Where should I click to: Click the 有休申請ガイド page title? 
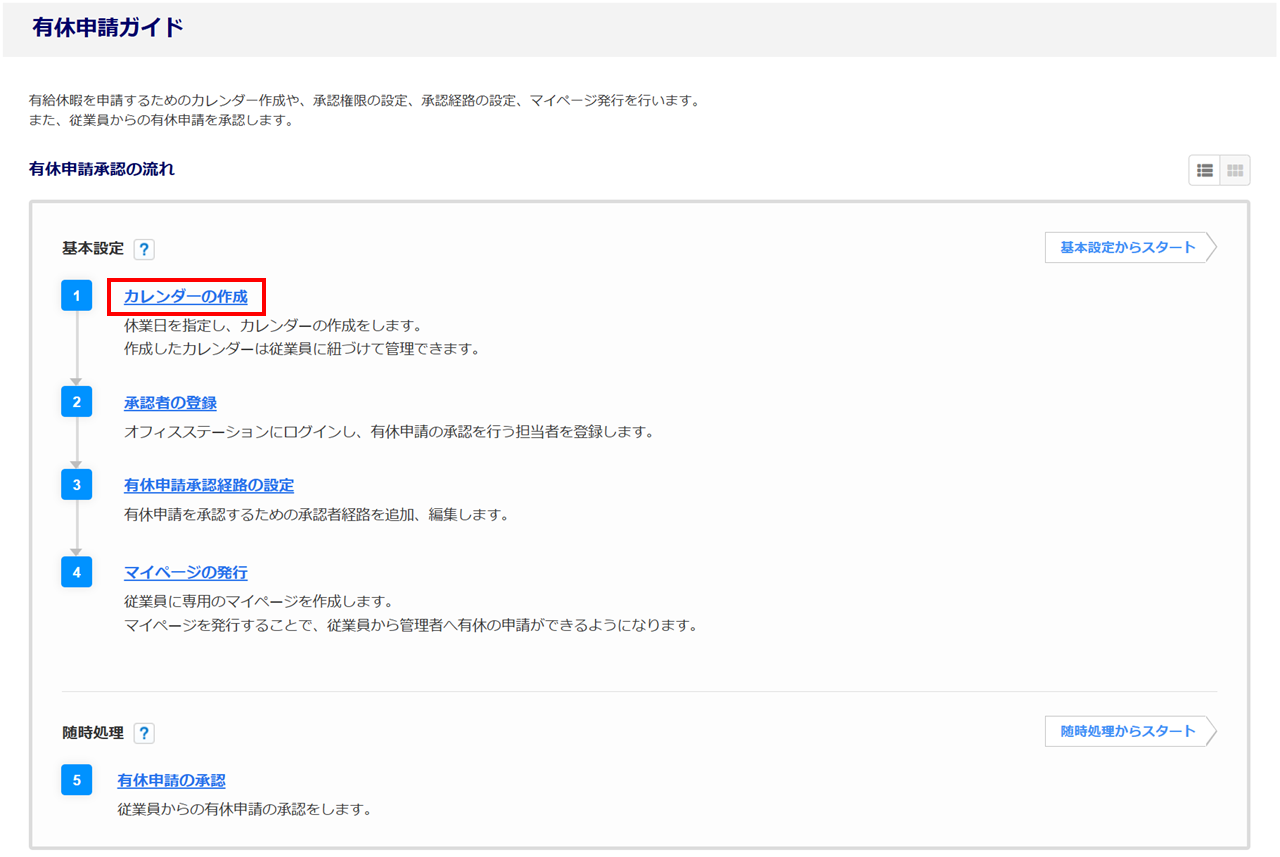click(108, 28)
